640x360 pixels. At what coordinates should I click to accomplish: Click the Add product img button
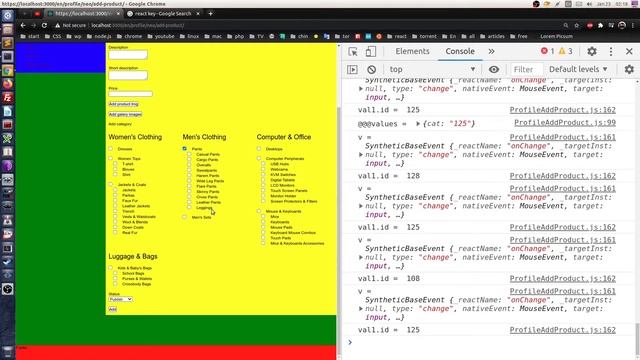[124, 104]
